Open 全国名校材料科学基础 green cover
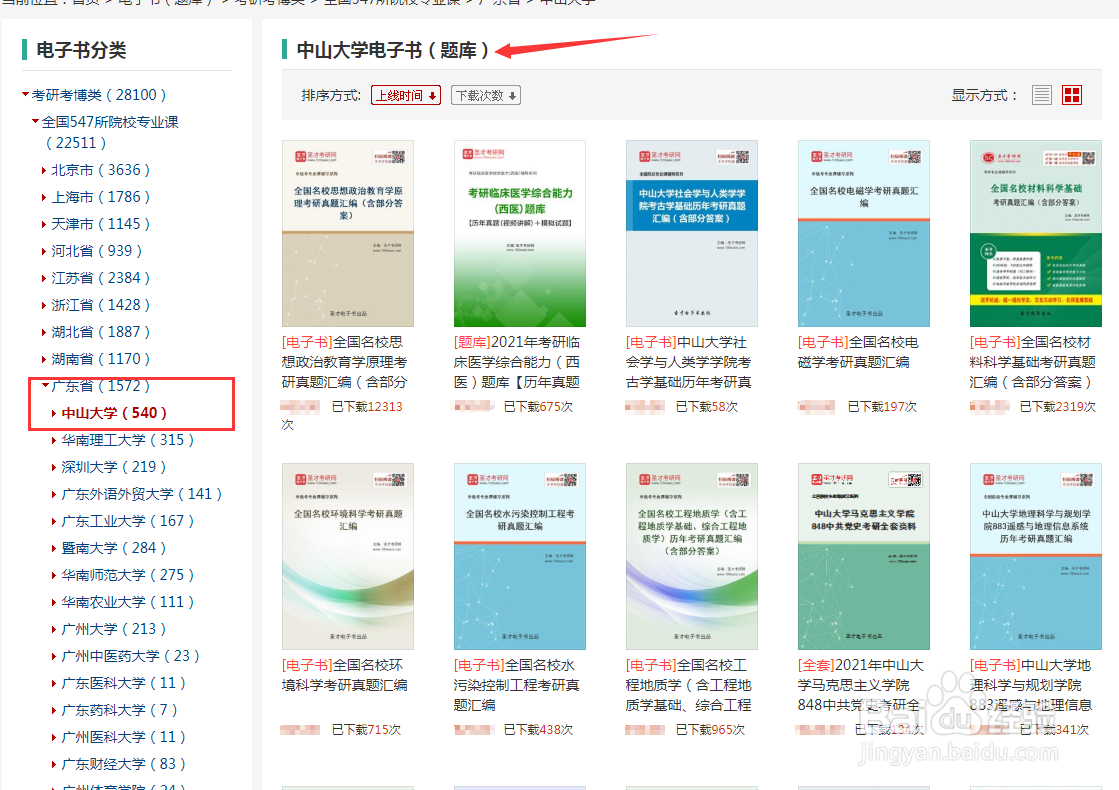This screenshot has height=790, width=1119. 1036,233
